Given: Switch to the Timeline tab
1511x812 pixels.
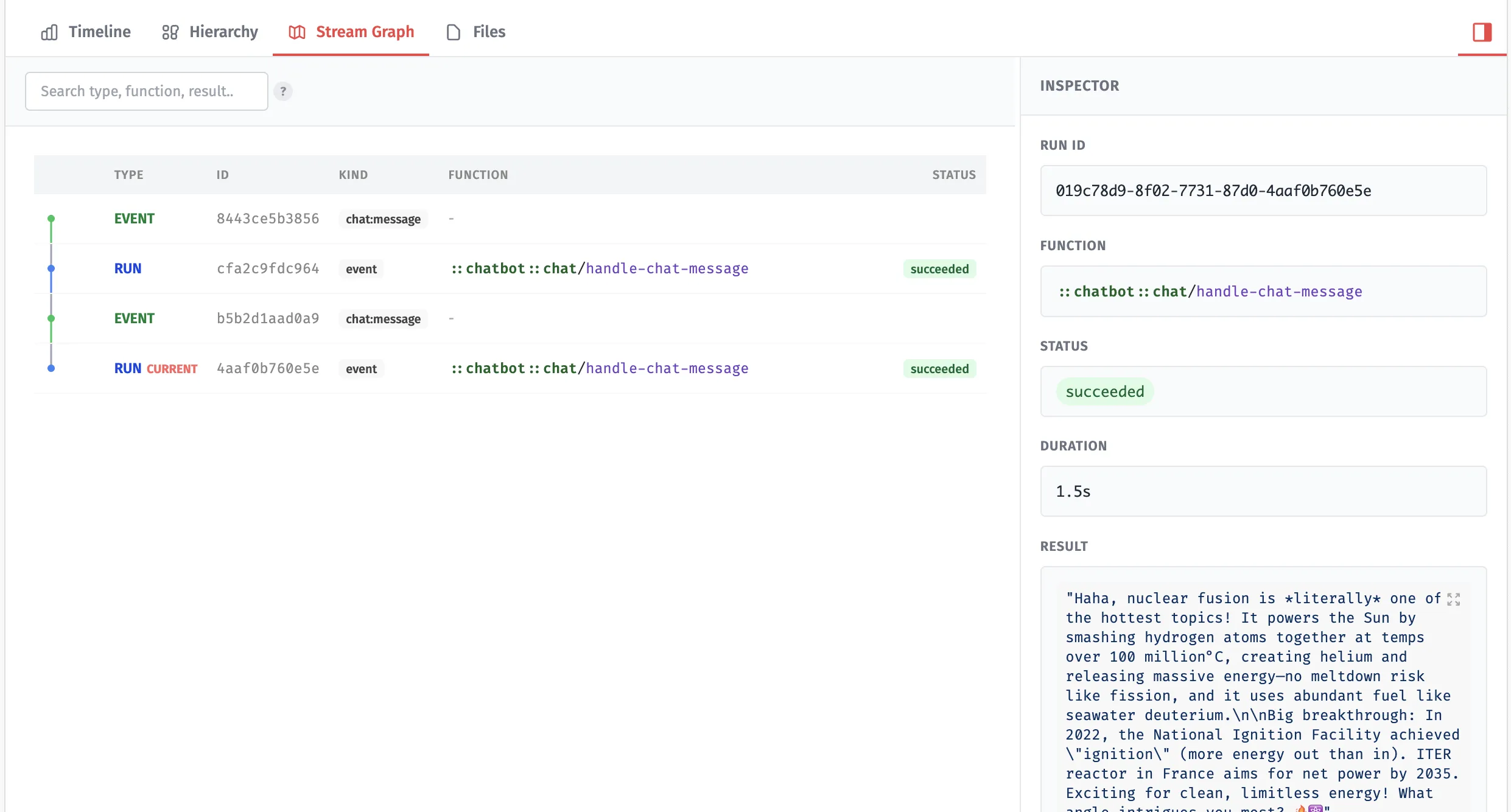Looking at the screenshot, I should tap(99, 32).
